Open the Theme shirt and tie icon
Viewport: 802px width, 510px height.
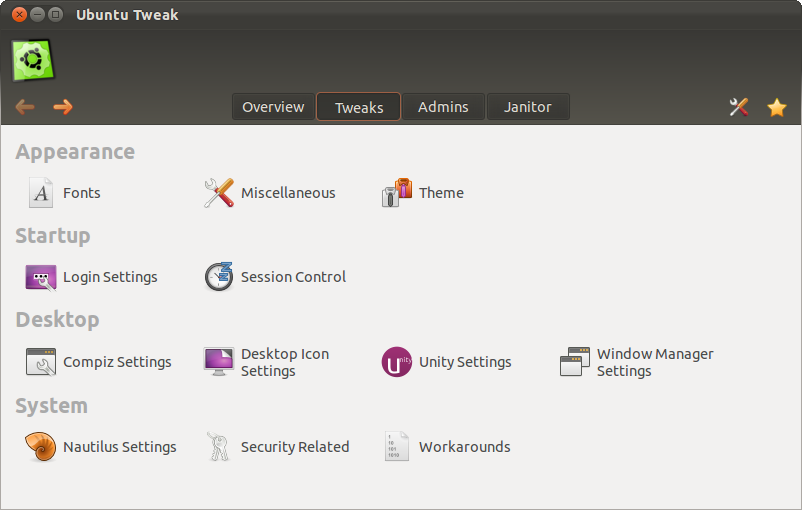click(397, 192)
